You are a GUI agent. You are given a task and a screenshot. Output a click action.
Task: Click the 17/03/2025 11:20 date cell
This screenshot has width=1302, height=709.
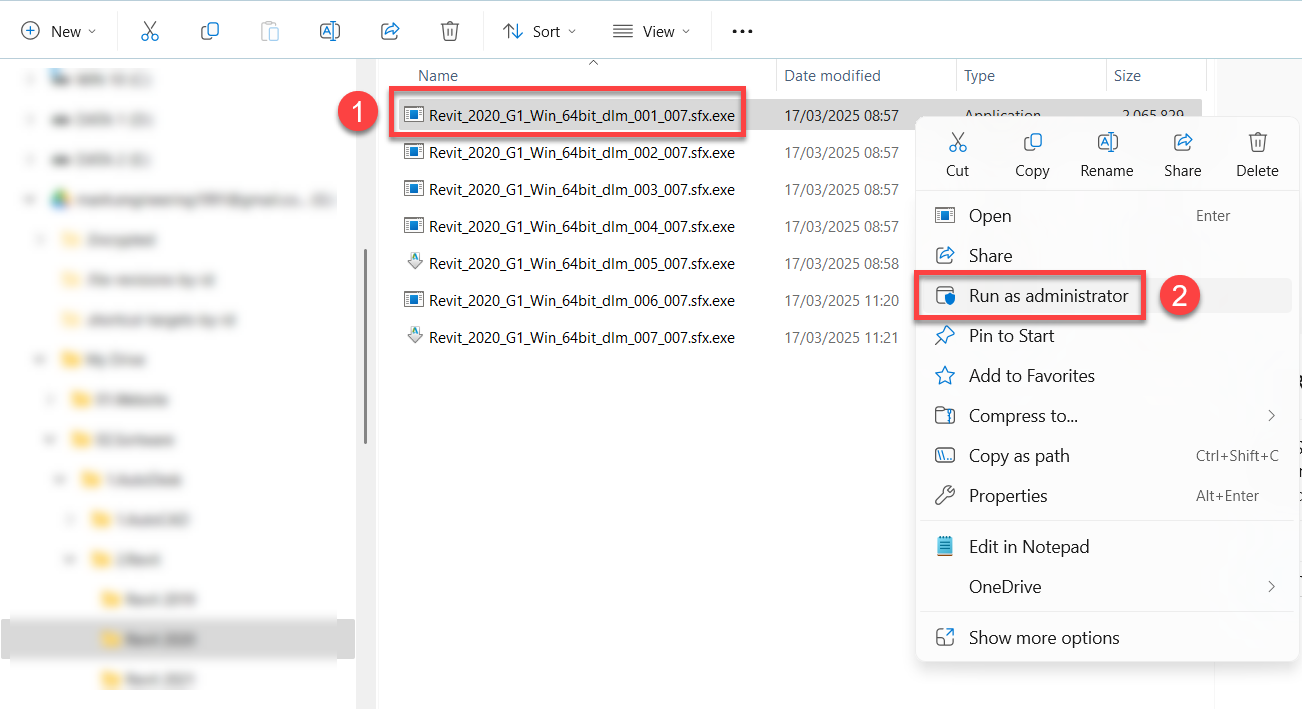841,300
